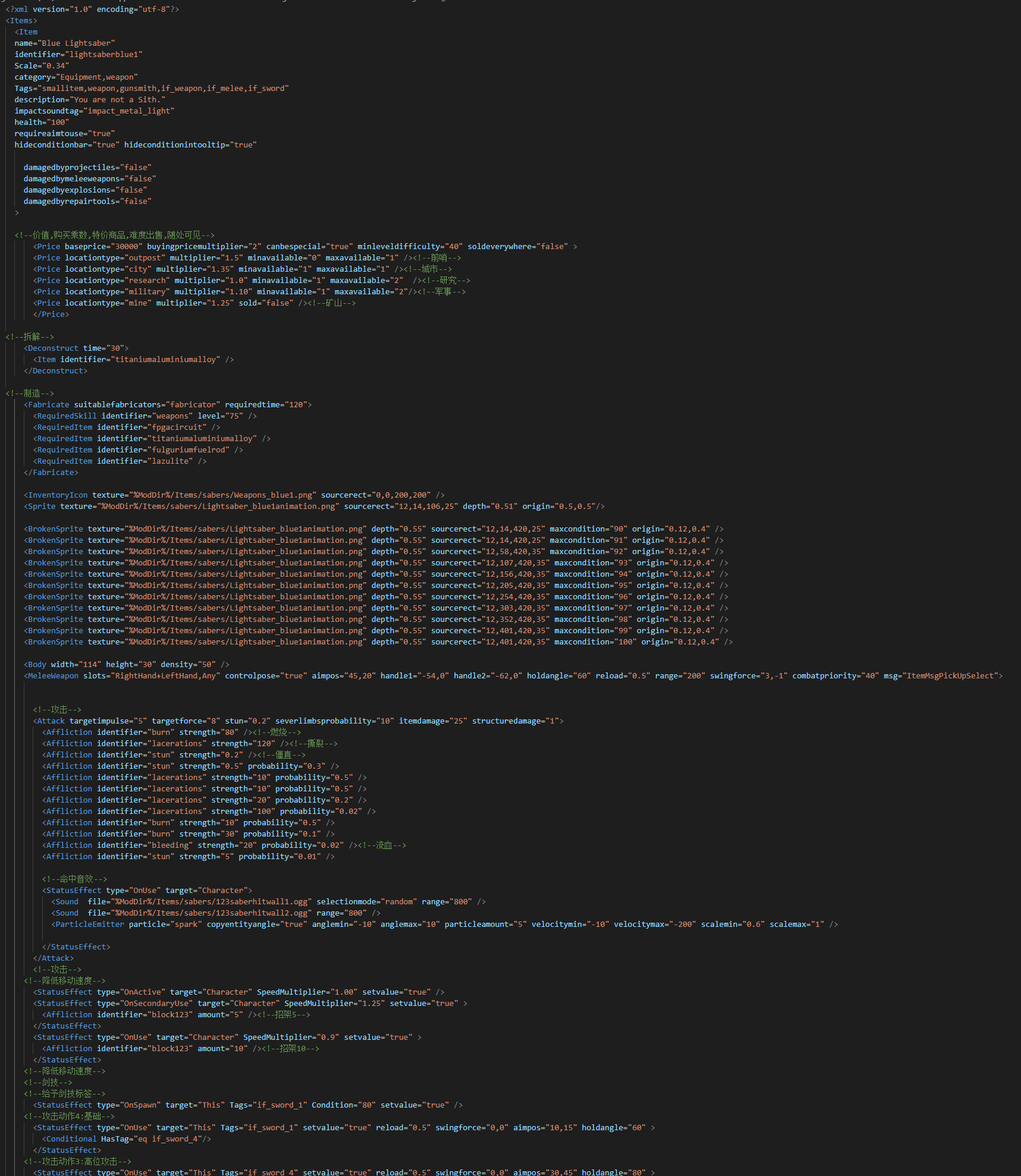Click StatusEffect OnUse aimpos="10,15" line
The height and width of the screenshot is (1176, 1021).
pos(344,1128)
